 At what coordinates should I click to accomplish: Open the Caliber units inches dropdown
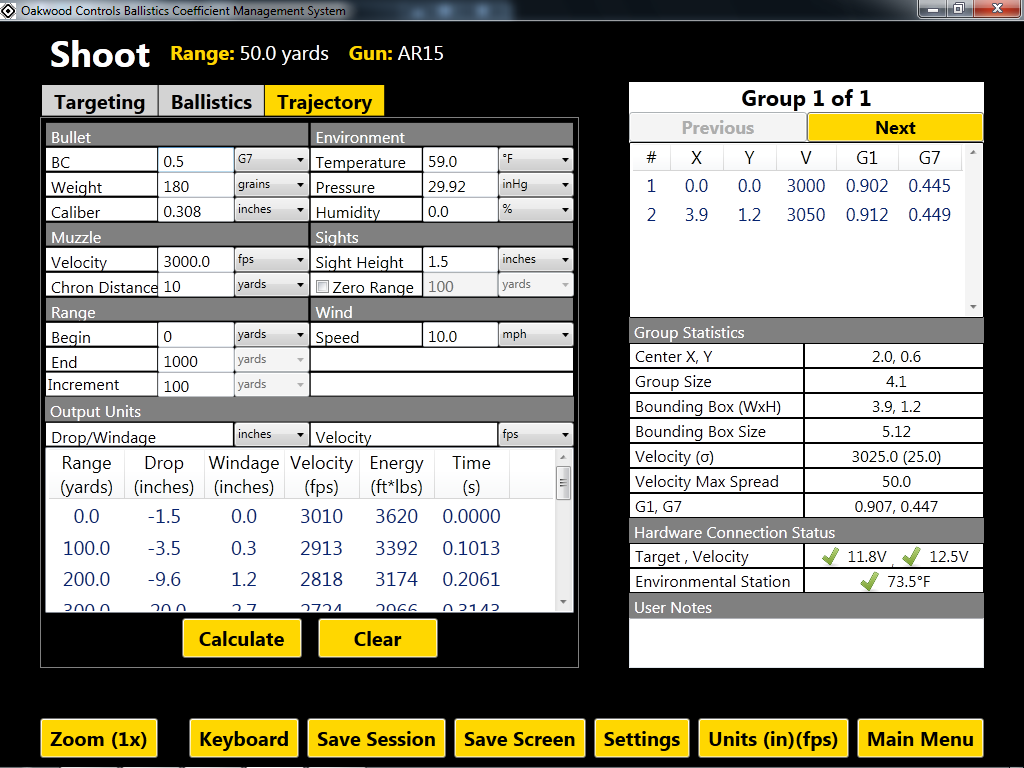click(271, 210)
